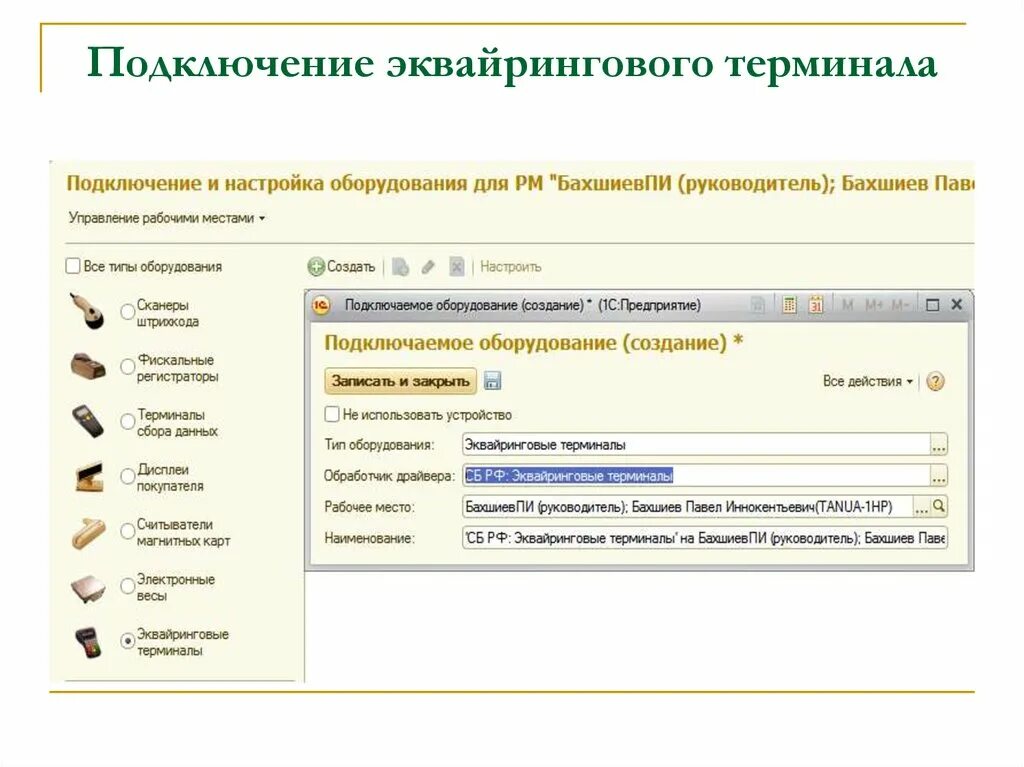Click the delete mark toolbar icon

click(x=456, y=267)
